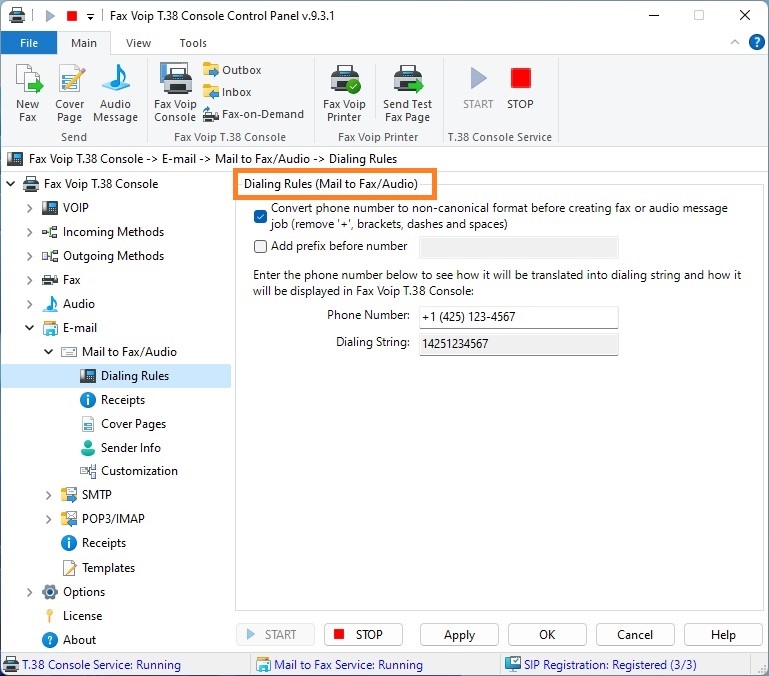Viewport: 769px width, 676px height.
Task: Click the quick-access play arrow in title bar
Action: (x=50, y=16)
